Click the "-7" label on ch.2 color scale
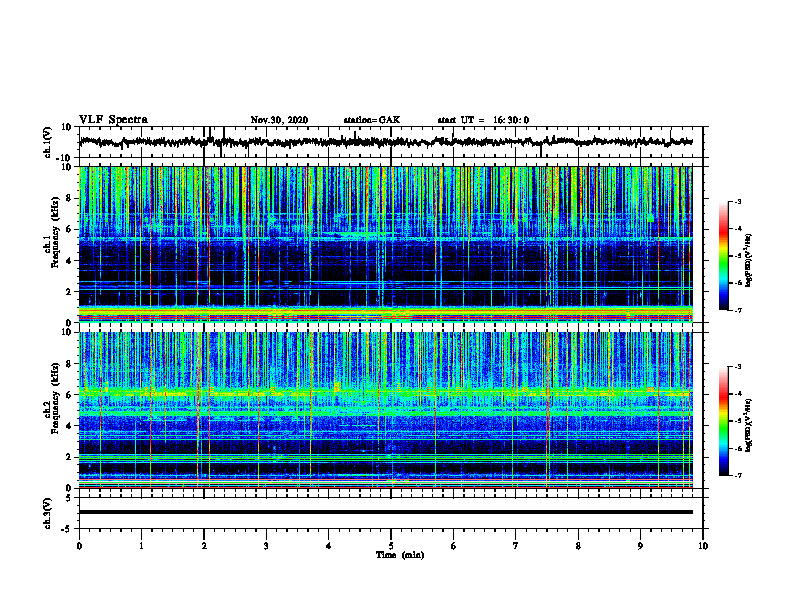 point(737,475)
